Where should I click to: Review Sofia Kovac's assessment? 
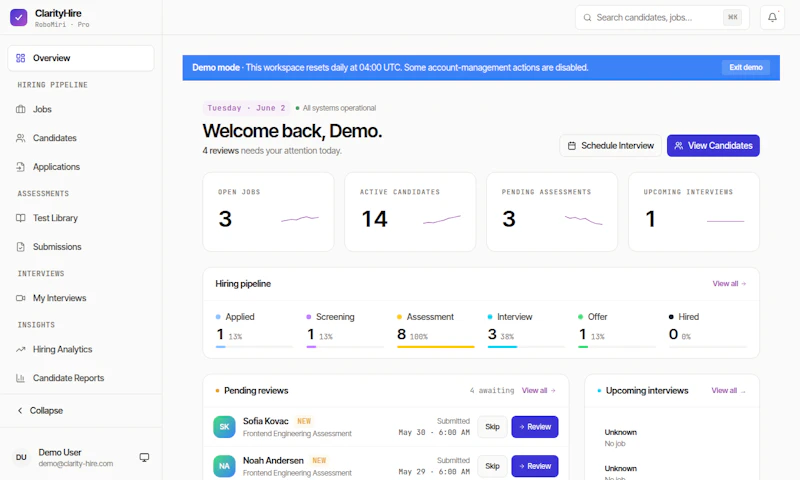(x=535, y=427)
